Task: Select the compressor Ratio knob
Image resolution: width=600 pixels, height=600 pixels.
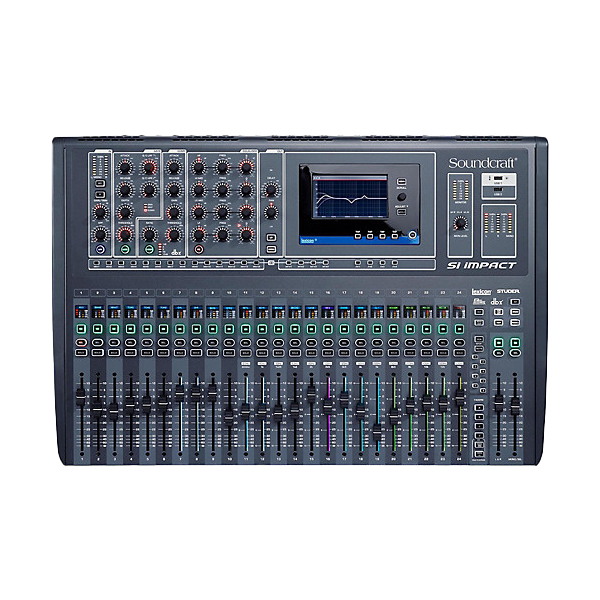Action: point(149,234)
